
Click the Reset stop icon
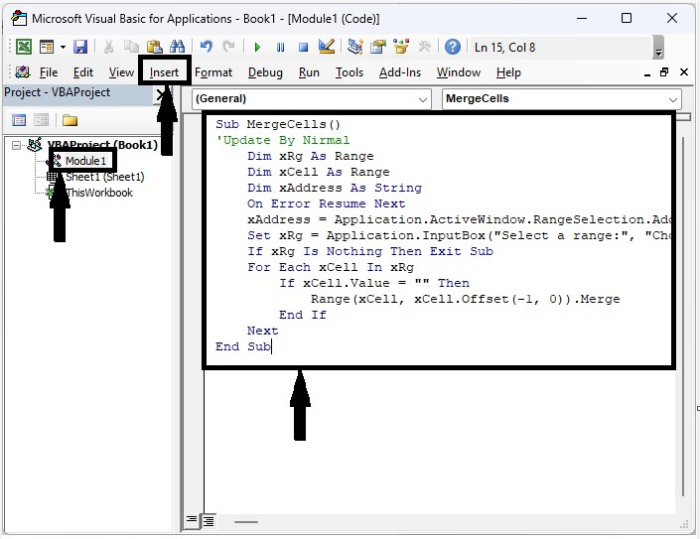(303, 47)
